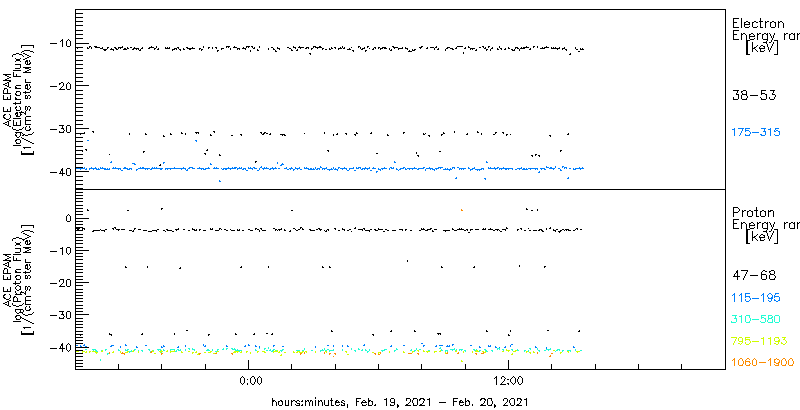Click the -30 tick label on electron plot
This screenshot has width=800, height=410.
point(61,129)
